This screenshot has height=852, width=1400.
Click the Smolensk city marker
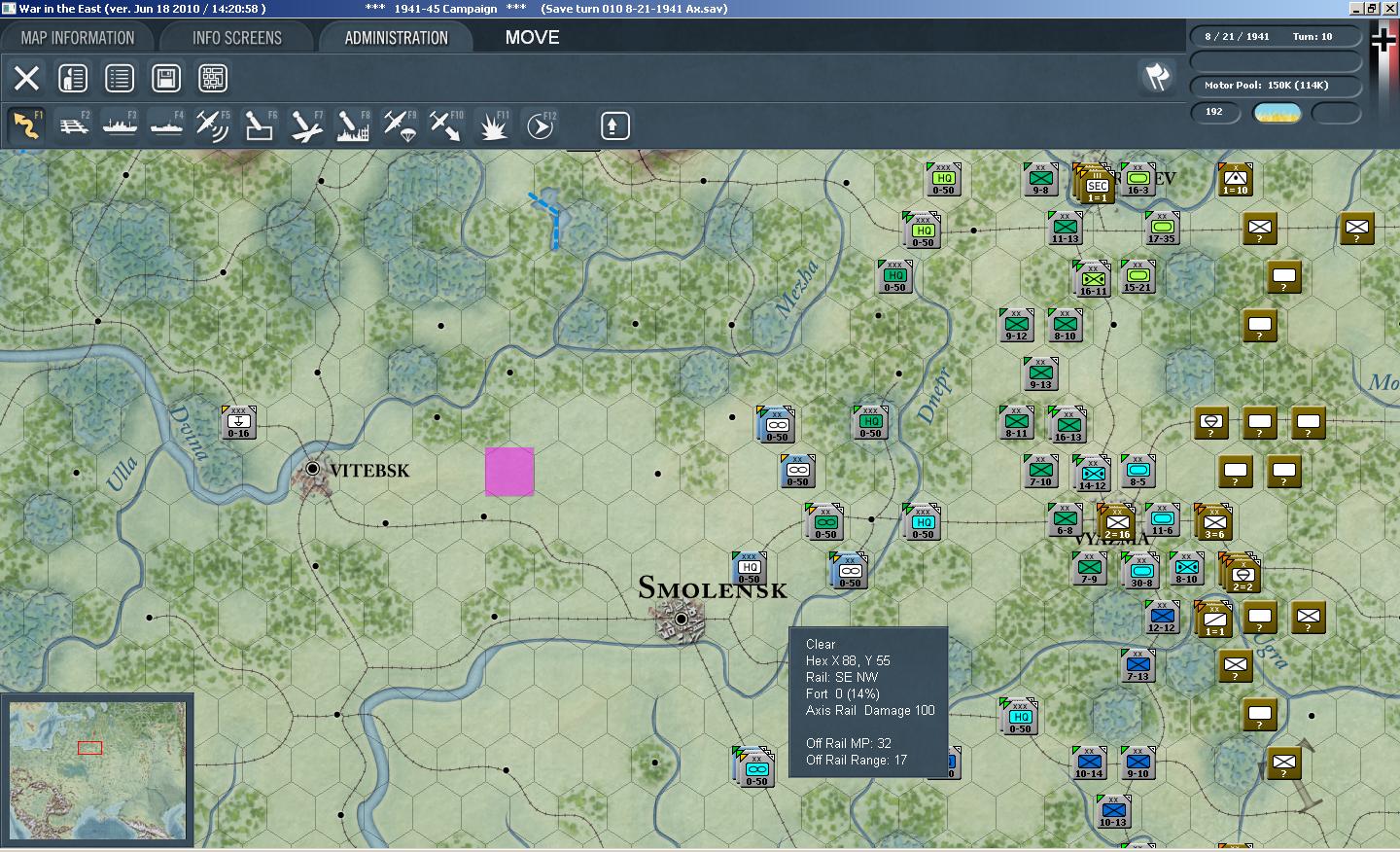(682, 619)
